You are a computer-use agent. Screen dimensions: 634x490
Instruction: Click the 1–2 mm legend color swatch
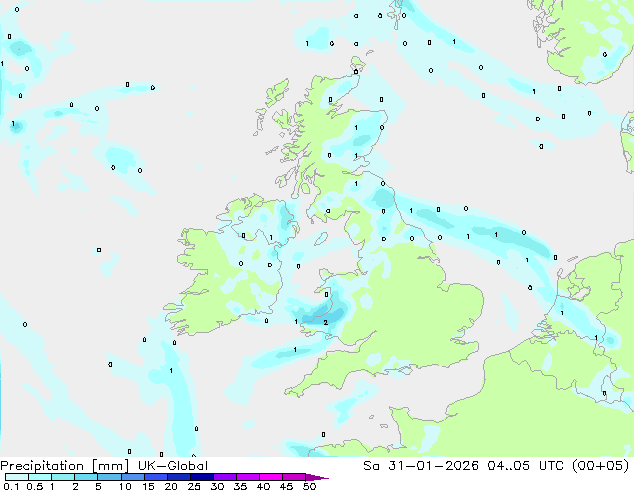point(63,477)
